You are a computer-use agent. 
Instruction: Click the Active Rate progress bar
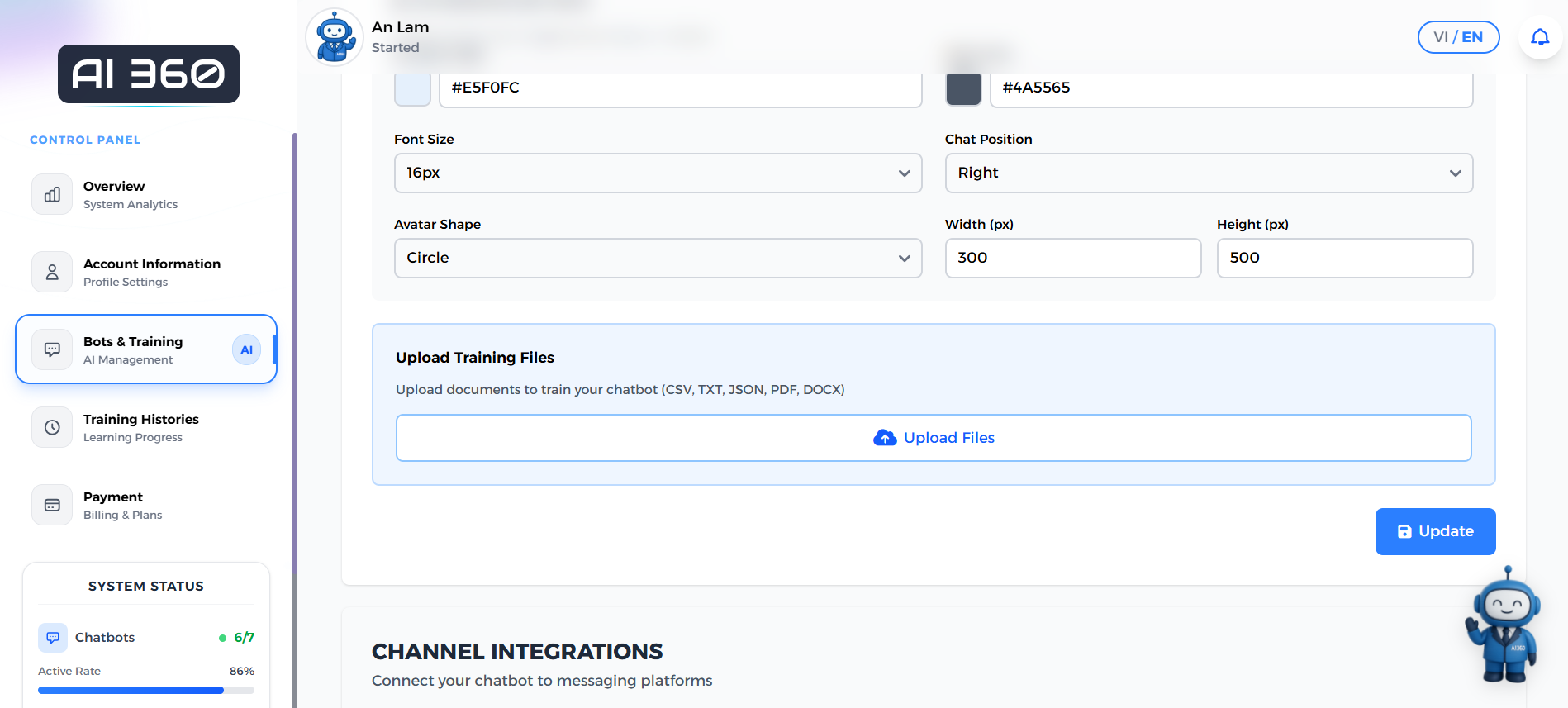[x=146, y=690]
